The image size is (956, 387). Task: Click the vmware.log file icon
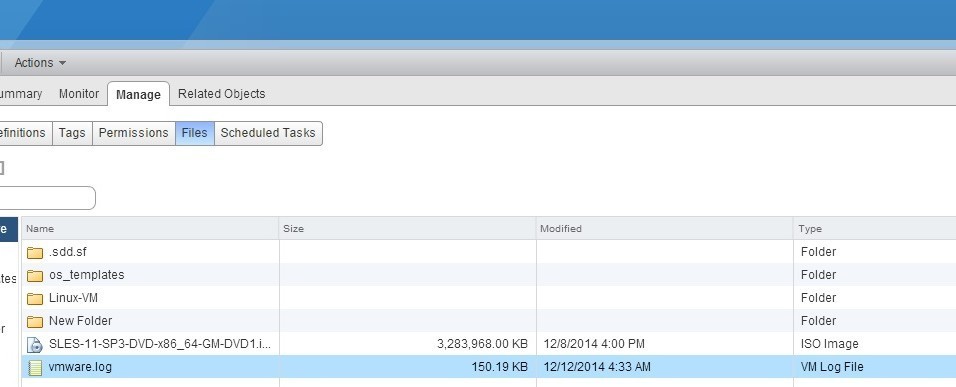35,367
